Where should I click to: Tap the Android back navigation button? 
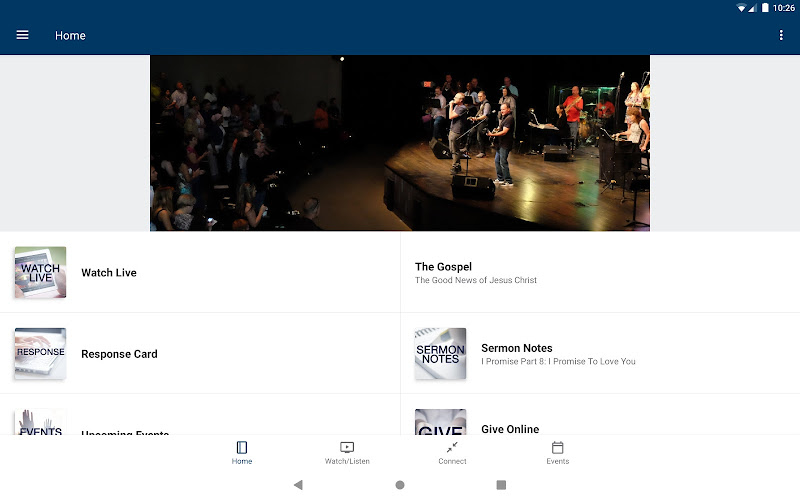click(298, 485)
